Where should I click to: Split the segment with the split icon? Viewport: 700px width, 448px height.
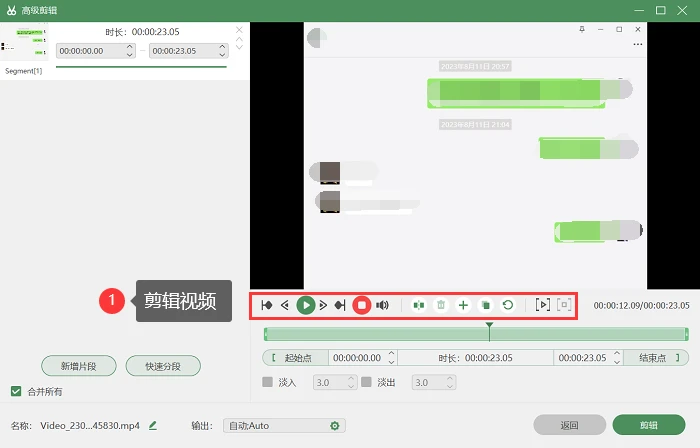coord(419,305)
